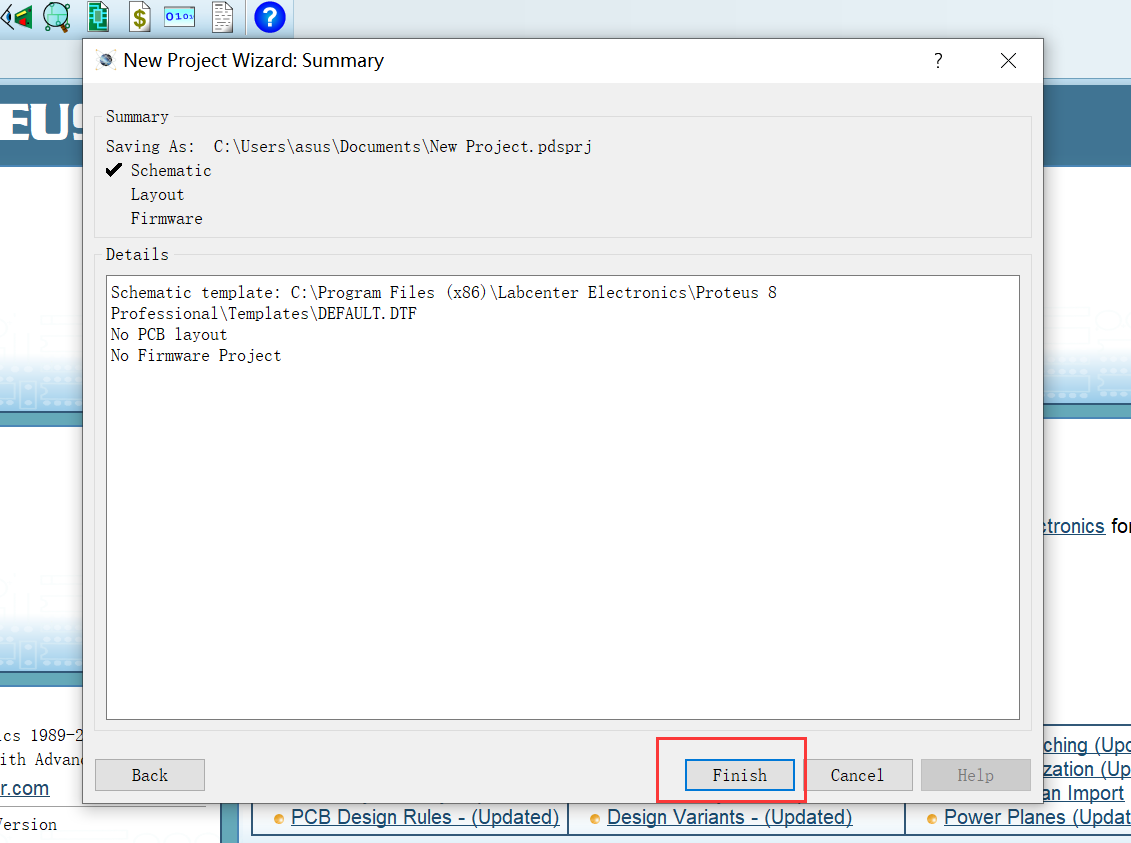The height and width of the screenshot is (843, 1131).
Task: Click the wizard dialog's context help question mark
Action: [x=938, y=61]
